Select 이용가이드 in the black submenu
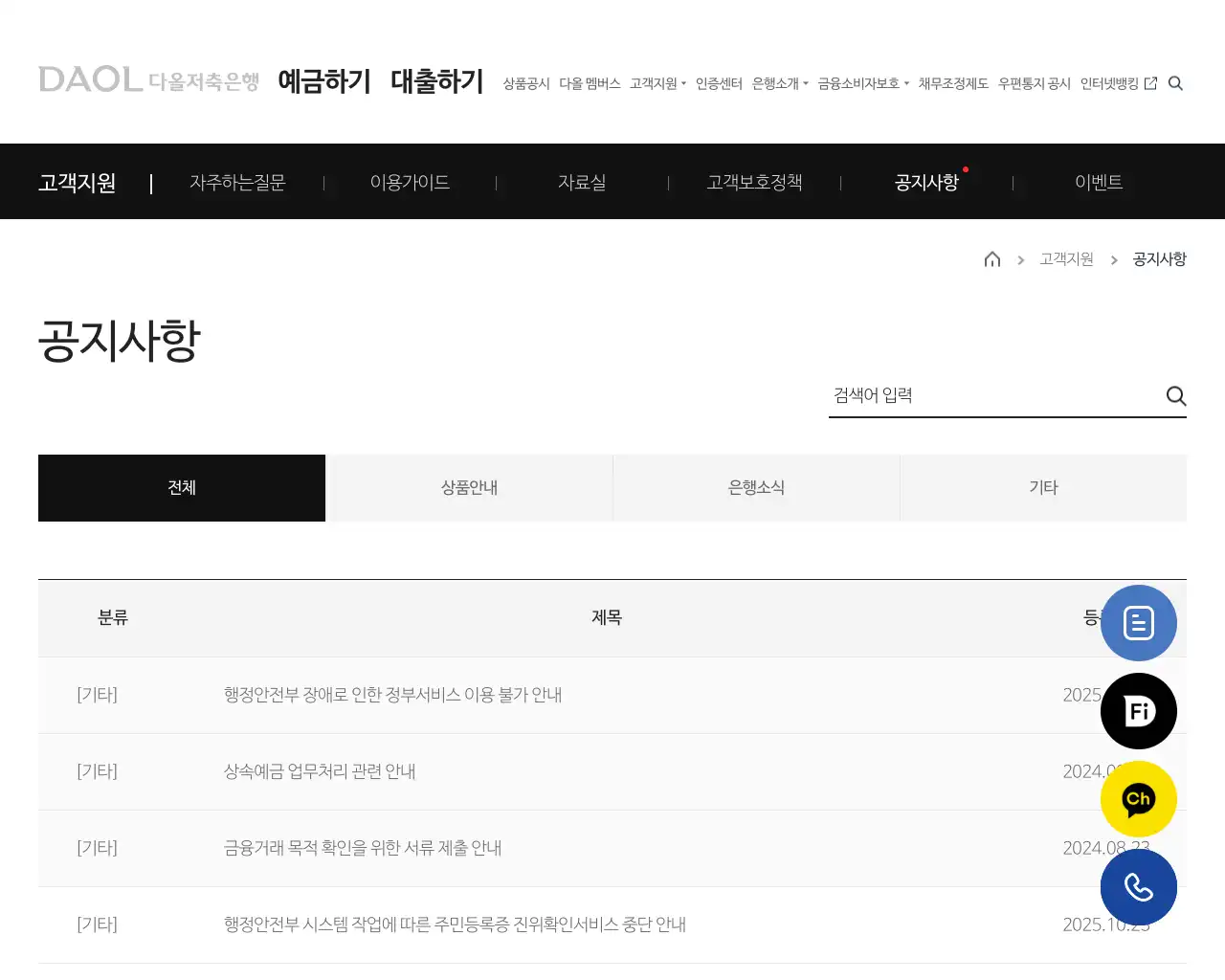1225x980 pixels. tap(410, 182)
